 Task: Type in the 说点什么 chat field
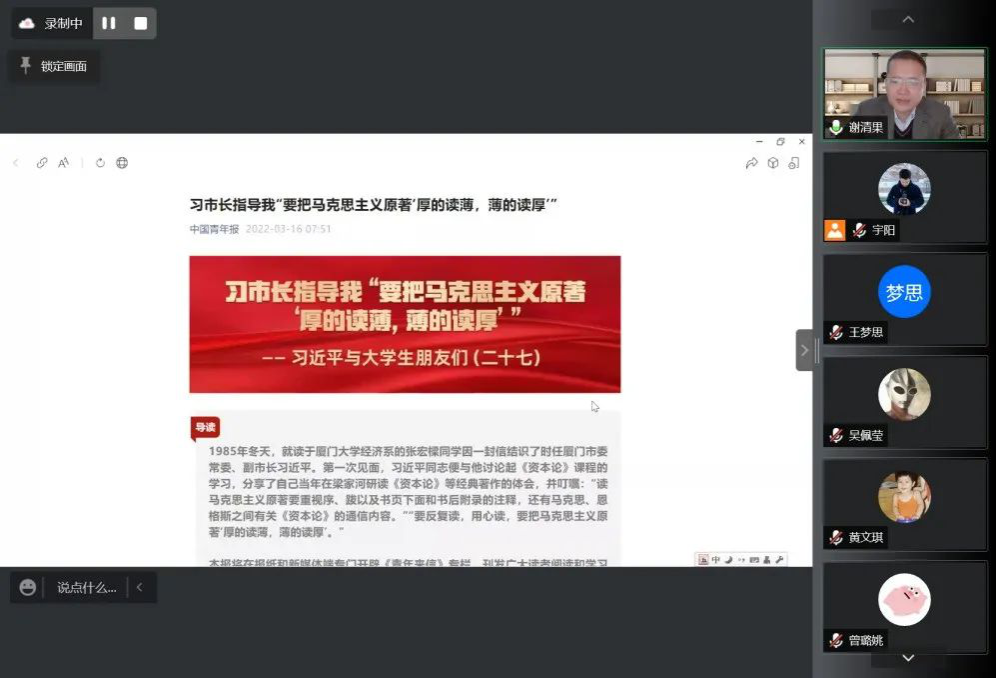(86, 587)
